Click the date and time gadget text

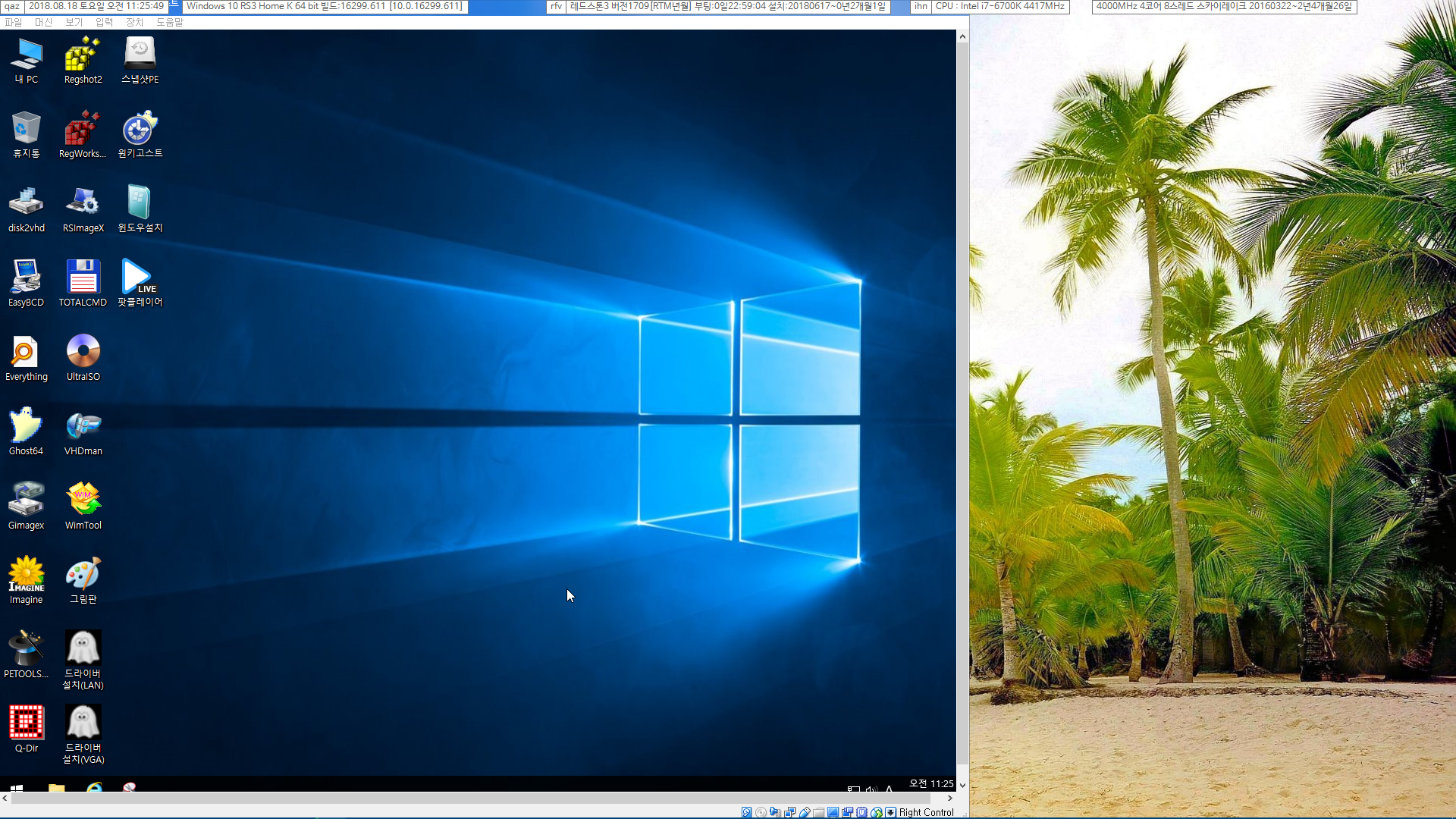coord(96,6)
